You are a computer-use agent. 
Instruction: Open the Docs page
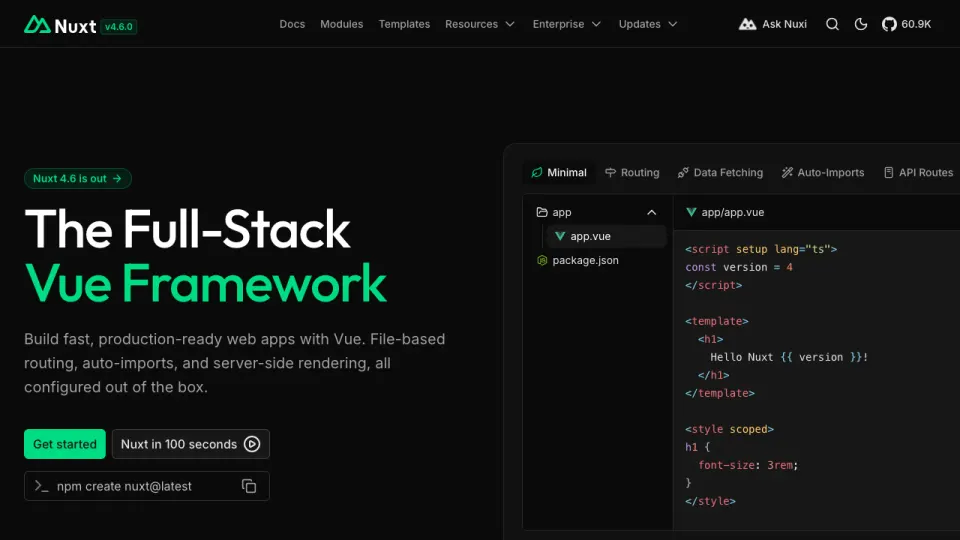click(x=292, y=24)
